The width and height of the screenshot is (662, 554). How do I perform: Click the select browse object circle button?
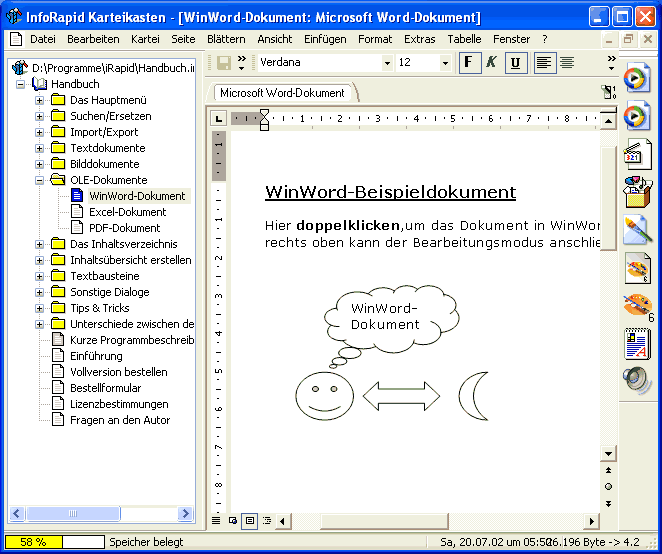click(x=608, y=487)
